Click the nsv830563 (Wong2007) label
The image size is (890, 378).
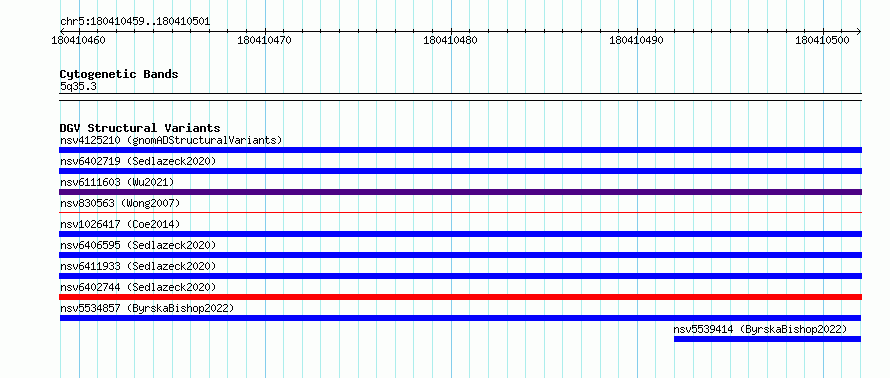120,203
